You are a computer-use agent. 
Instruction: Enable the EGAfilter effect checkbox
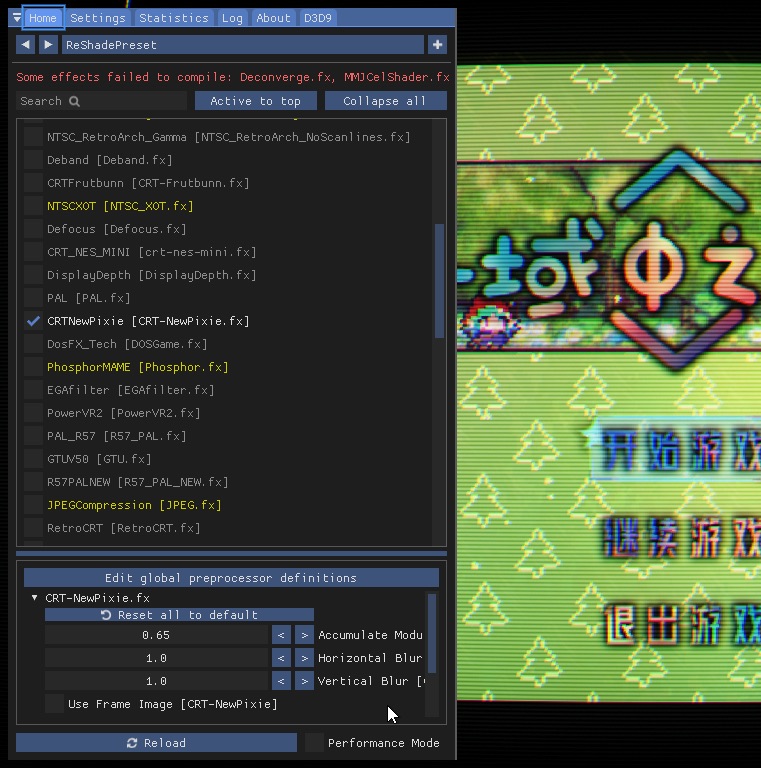tap(33, 390)
